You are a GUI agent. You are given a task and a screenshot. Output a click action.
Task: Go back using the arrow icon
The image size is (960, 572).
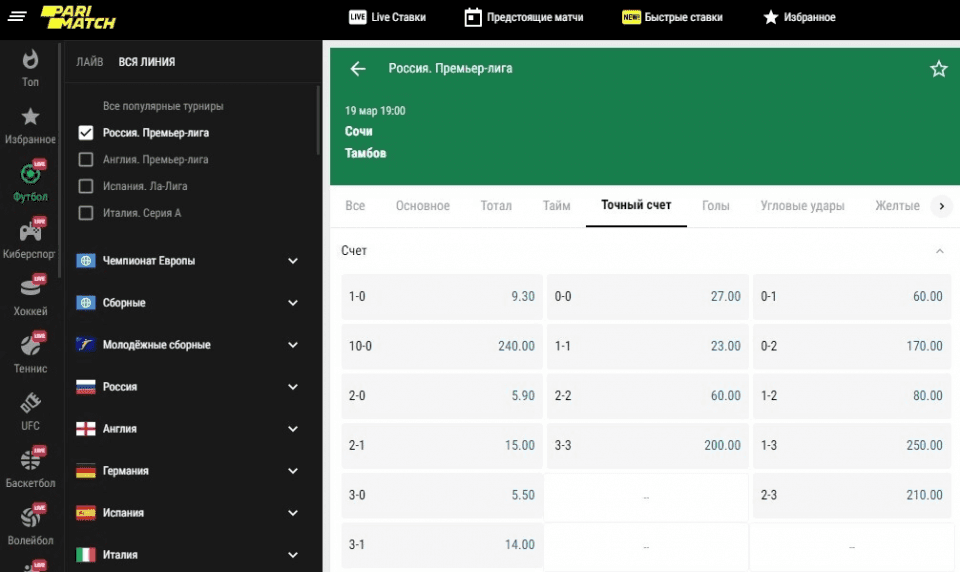click(358, 69)
